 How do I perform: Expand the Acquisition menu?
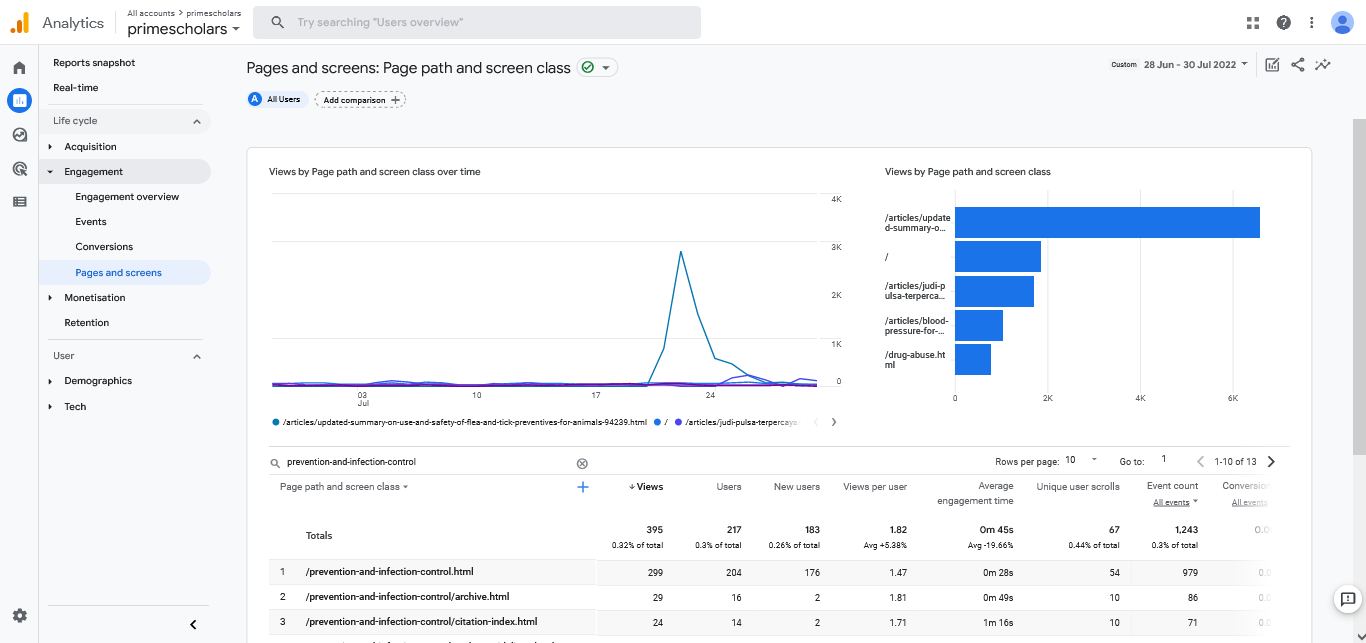90,147
